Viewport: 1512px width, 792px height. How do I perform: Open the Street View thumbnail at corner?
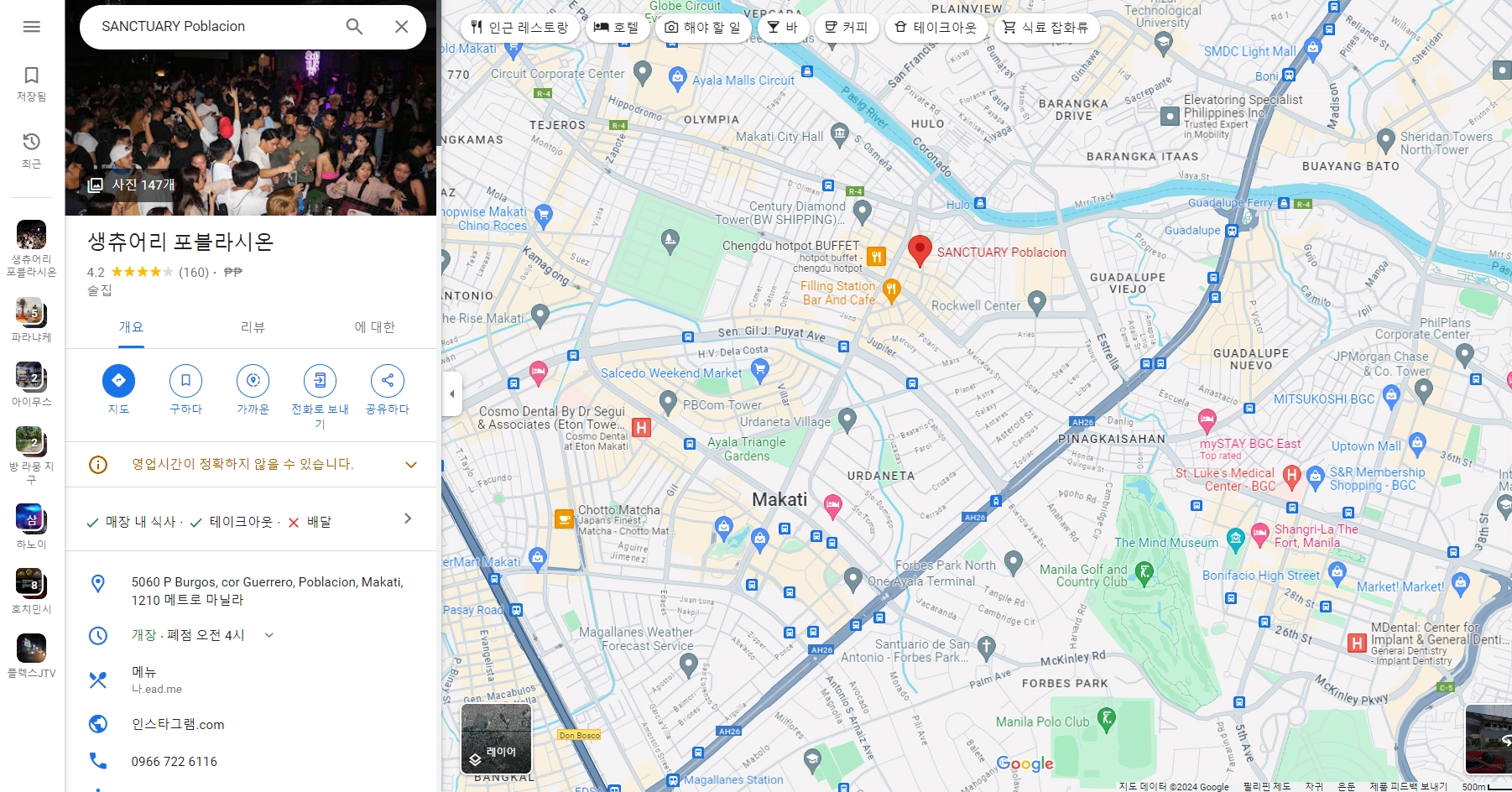click(x=1489, y=738)
